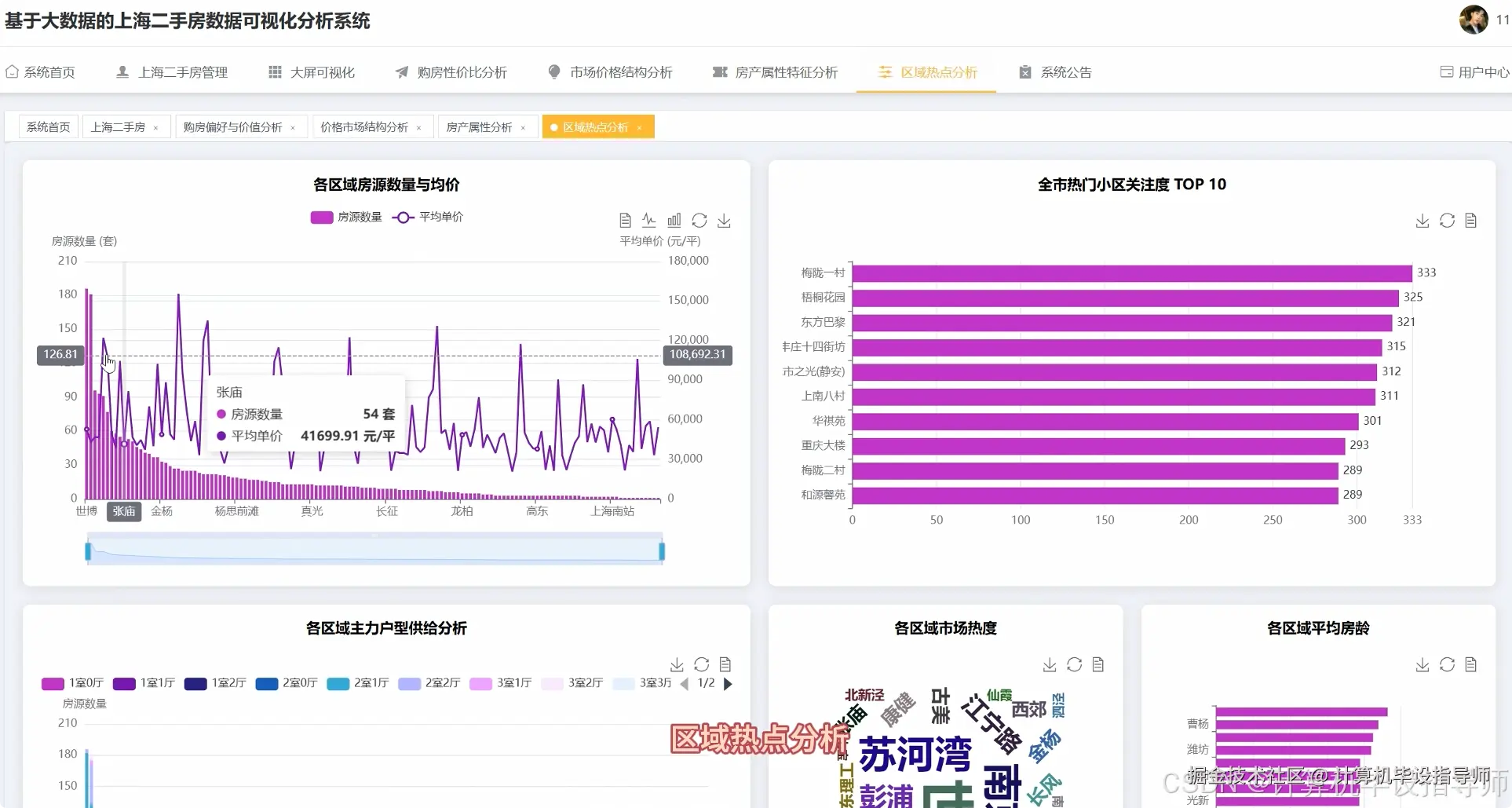Hide the 房源数量 series via its legend
The width and height of the screenshot is (1512, 808).
click(x=345, y=218)
